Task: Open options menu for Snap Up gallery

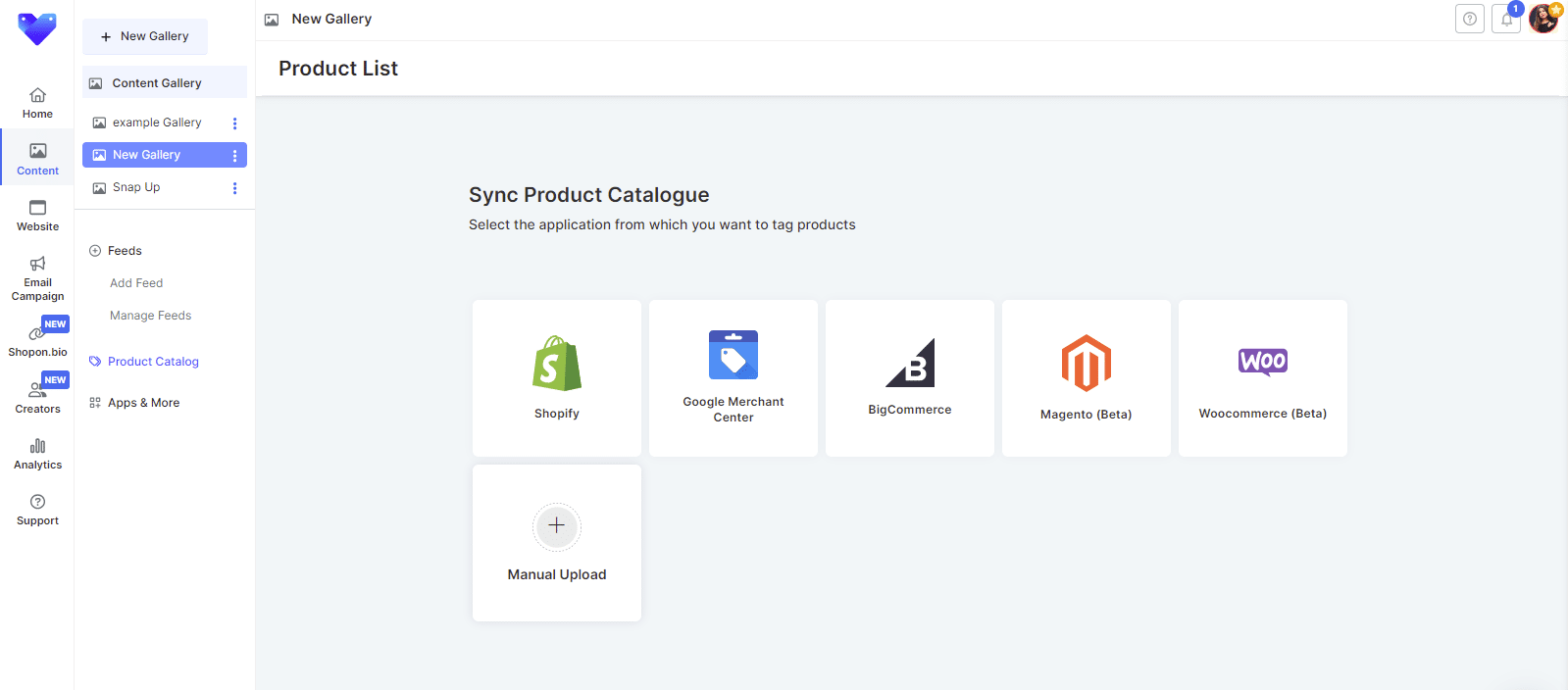Action: (x=234, y=188)
